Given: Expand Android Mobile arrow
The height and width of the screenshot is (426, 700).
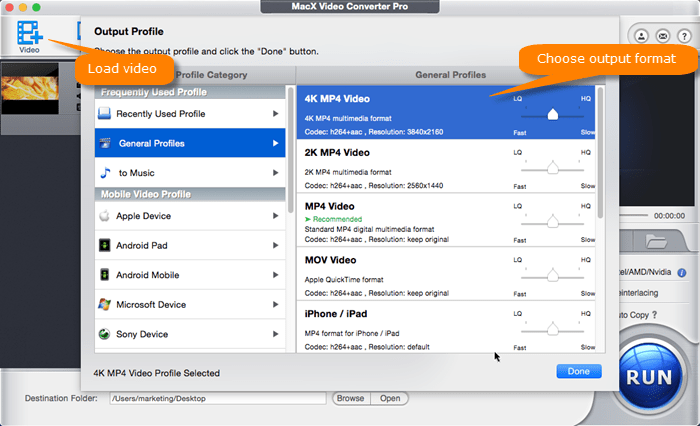Looking at the screenshot, I should point(275,275).
